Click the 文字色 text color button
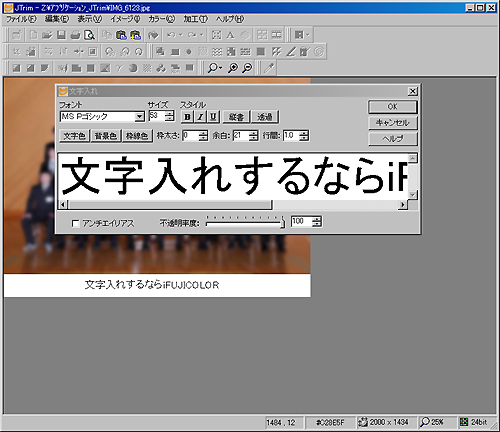This screenshot has height=432, width=500. [75, 136]
